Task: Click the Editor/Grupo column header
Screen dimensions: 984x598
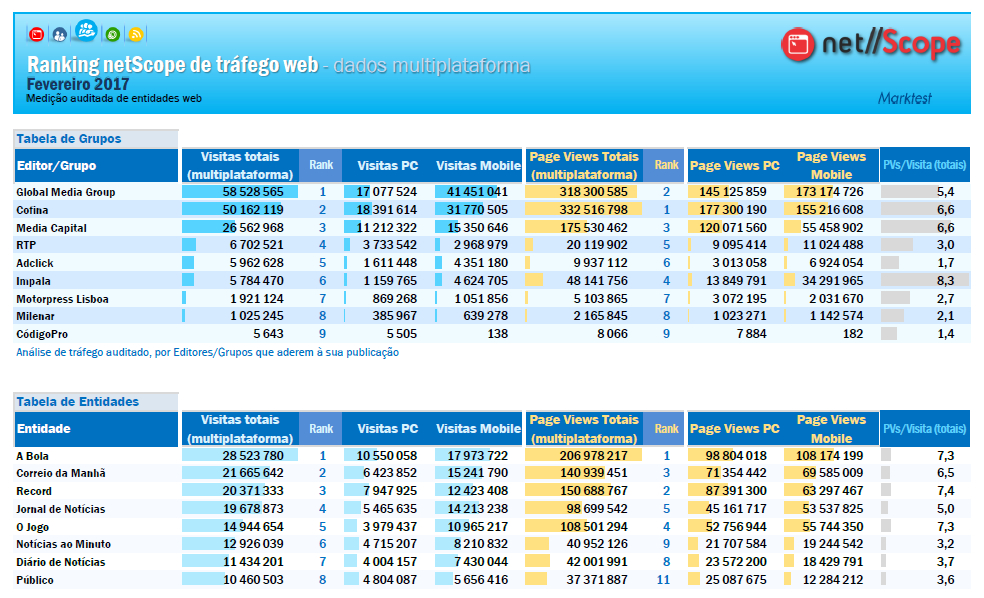Action: click(x=57, y=166)
